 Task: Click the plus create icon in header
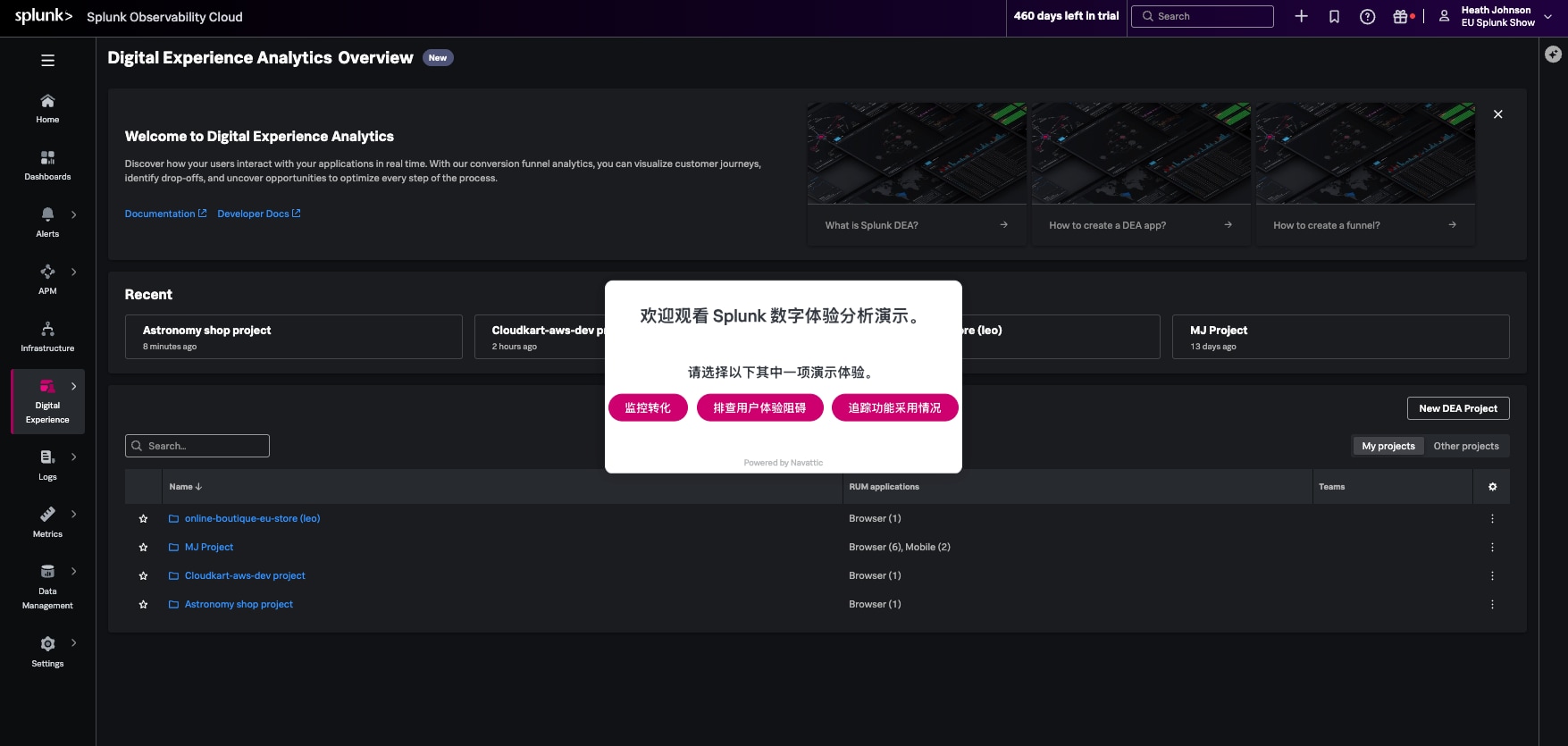[x=1301, y=16]
